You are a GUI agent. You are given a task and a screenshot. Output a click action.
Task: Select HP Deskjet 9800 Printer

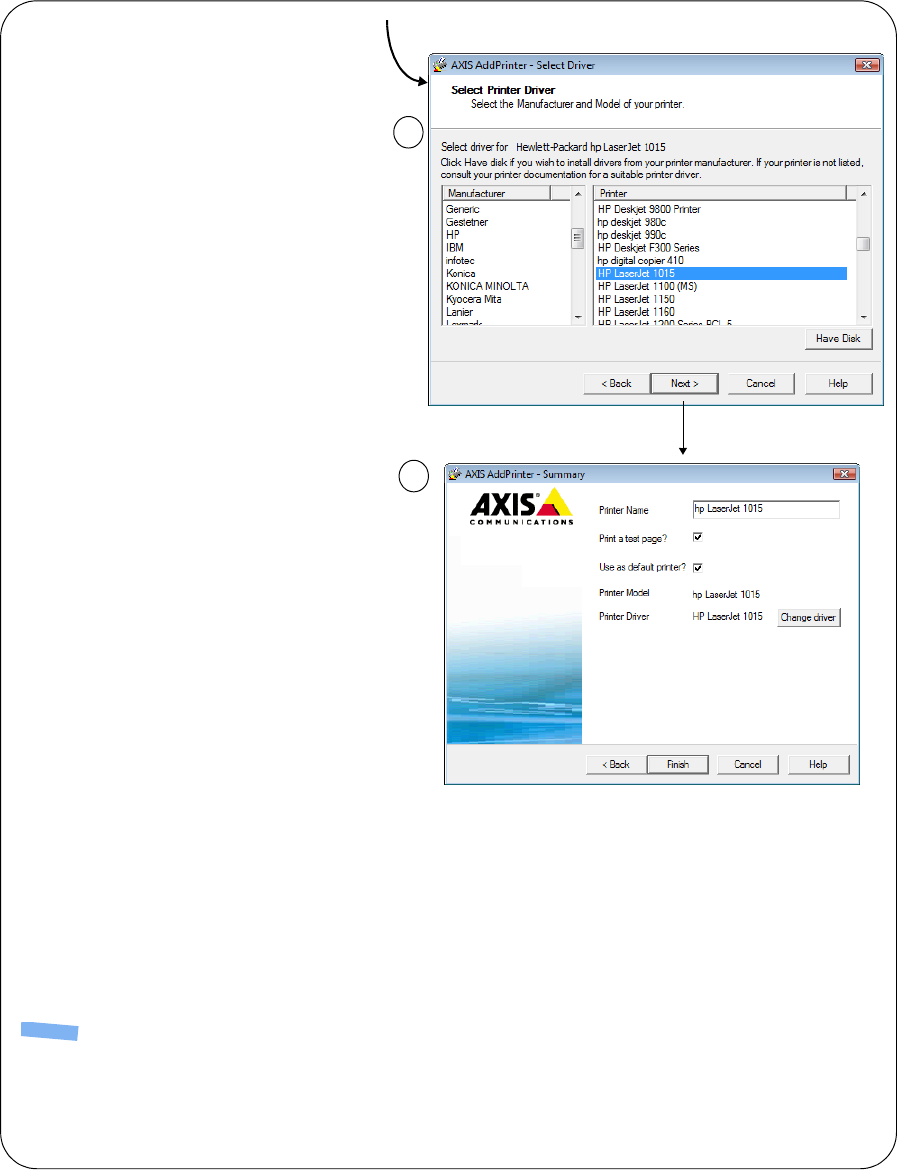[649, 210]
